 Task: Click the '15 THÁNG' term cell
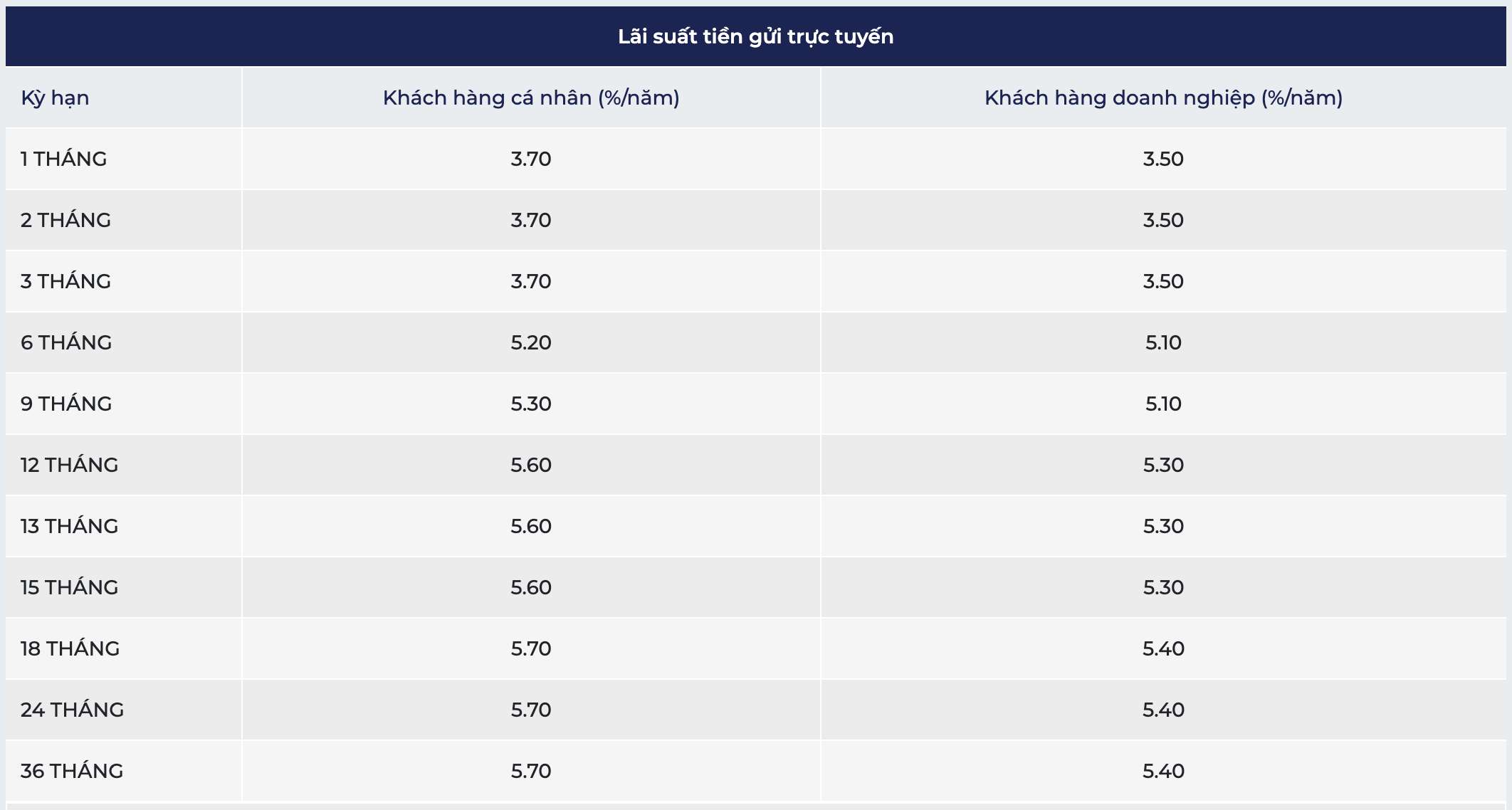point(124,587)
